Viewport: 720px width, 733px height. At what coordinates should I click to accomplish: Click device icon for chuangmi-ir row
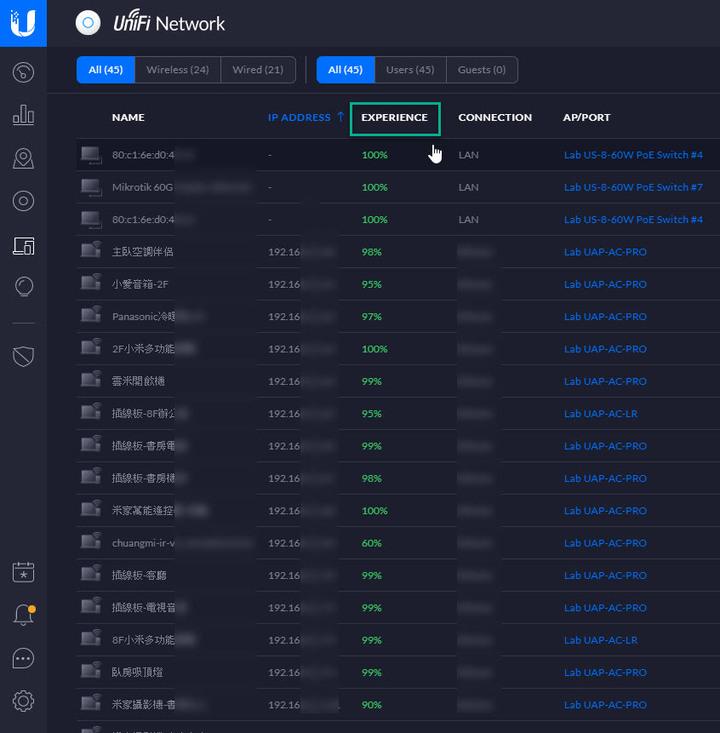coord(91,543)
